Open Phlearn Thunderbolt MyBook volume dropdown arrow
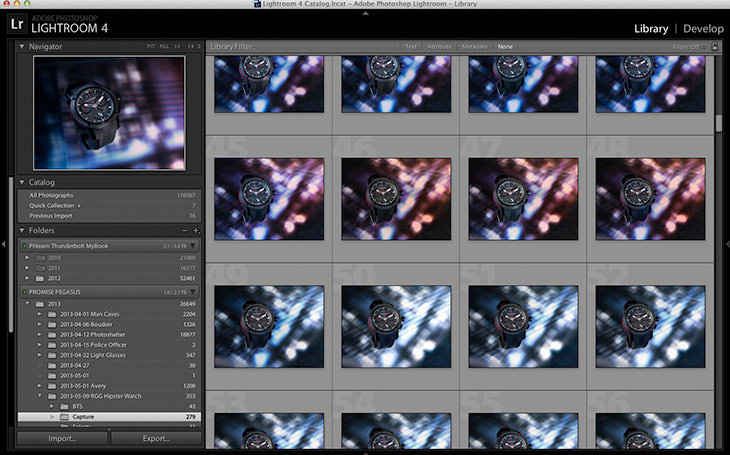 click(193, 246)
